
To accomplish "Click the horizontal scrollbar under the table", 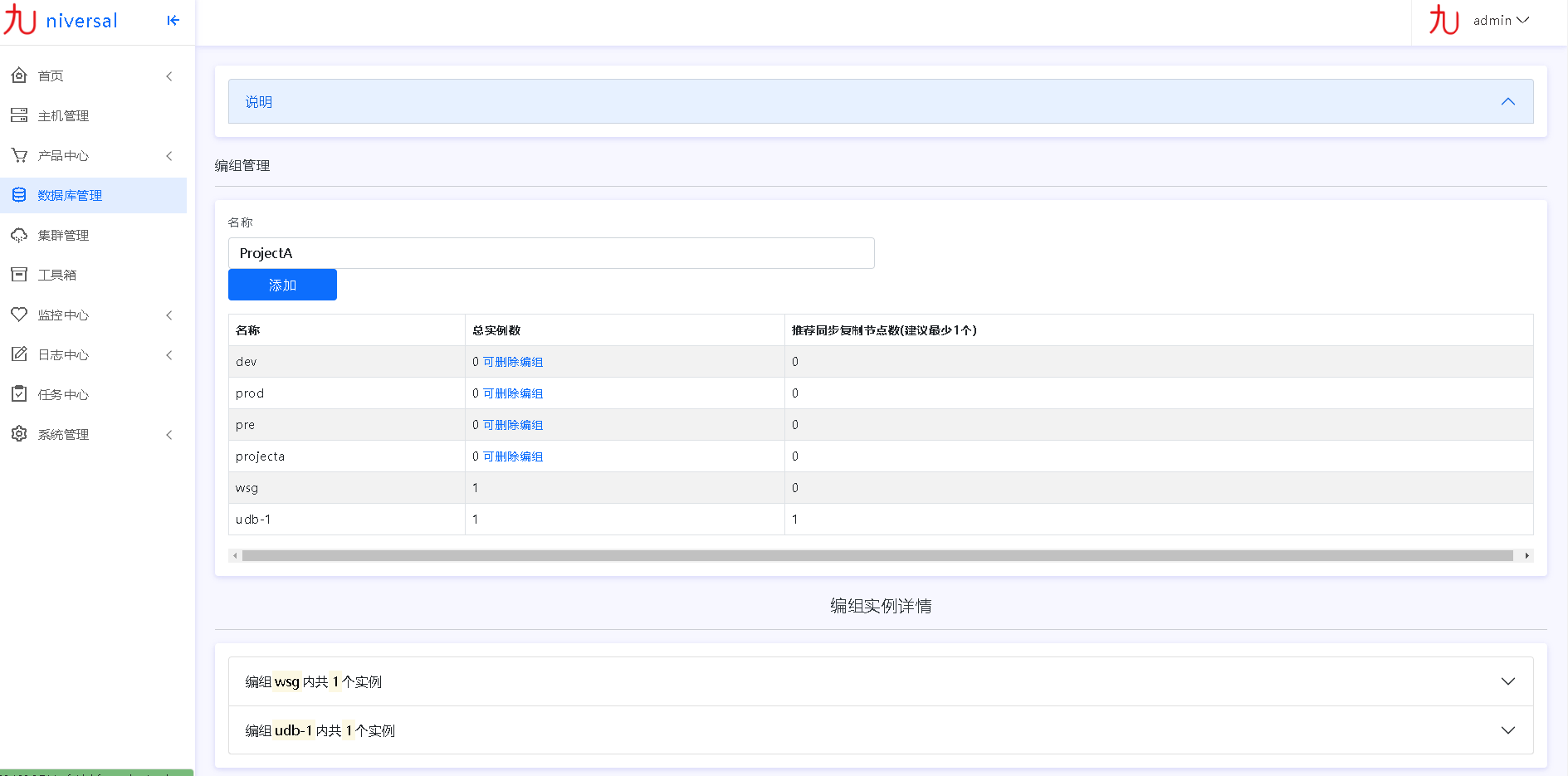I will (877, 556).
